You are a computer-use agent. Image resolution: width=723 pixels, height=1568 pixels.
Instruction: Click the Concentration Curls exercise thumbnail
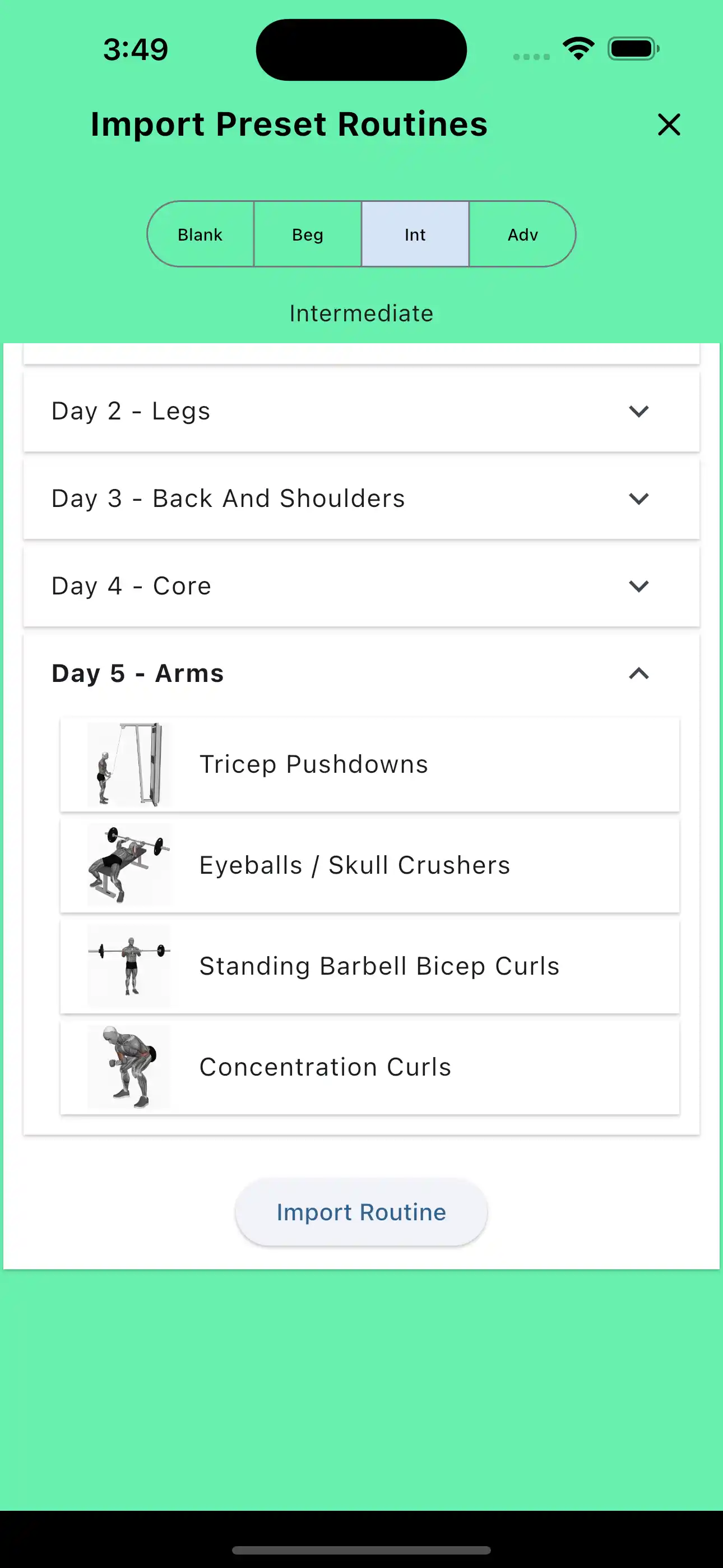click(128, 1066)
